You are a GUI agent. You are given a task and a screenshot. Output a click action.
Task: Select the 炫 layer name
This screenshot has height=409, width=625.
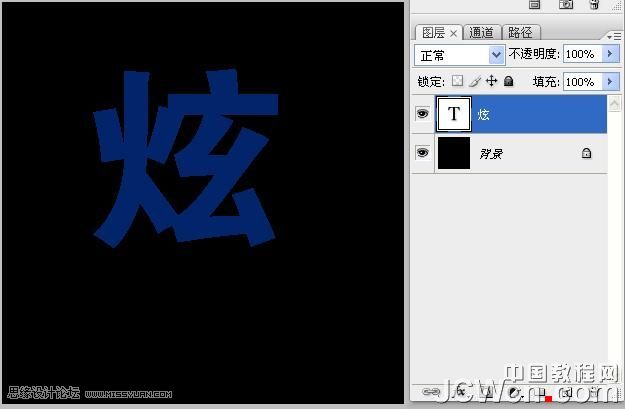[x=483, y=114]
